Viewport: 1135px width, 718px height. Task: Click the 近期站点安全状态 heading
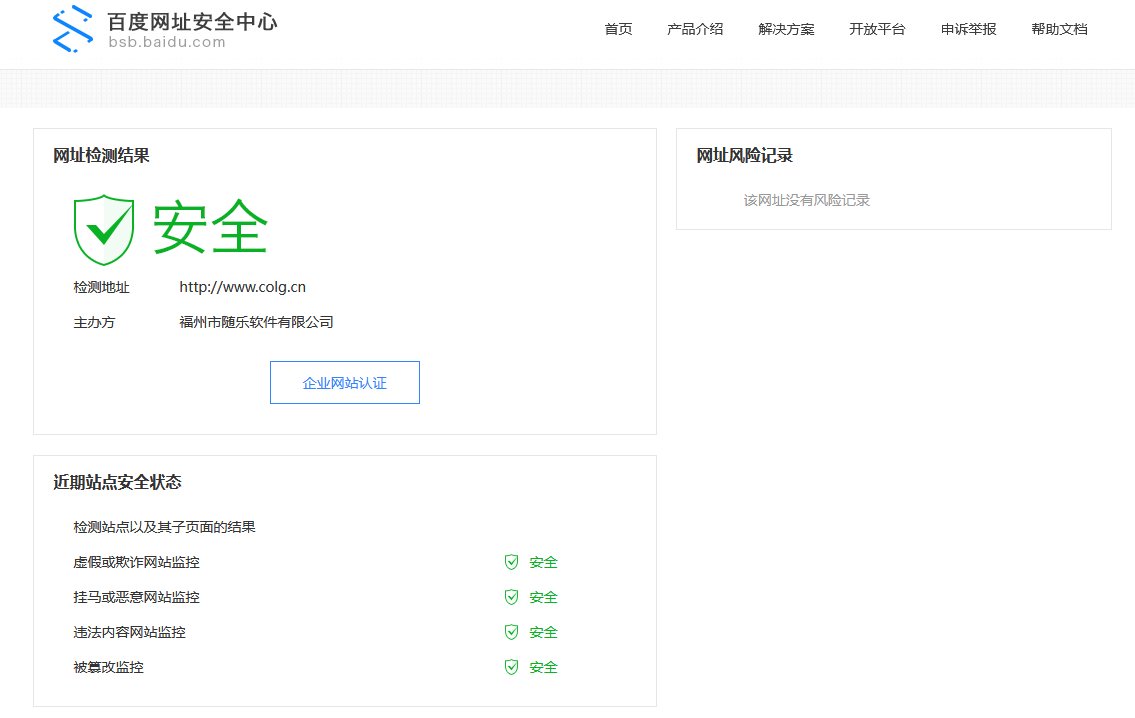click(117, 483)
